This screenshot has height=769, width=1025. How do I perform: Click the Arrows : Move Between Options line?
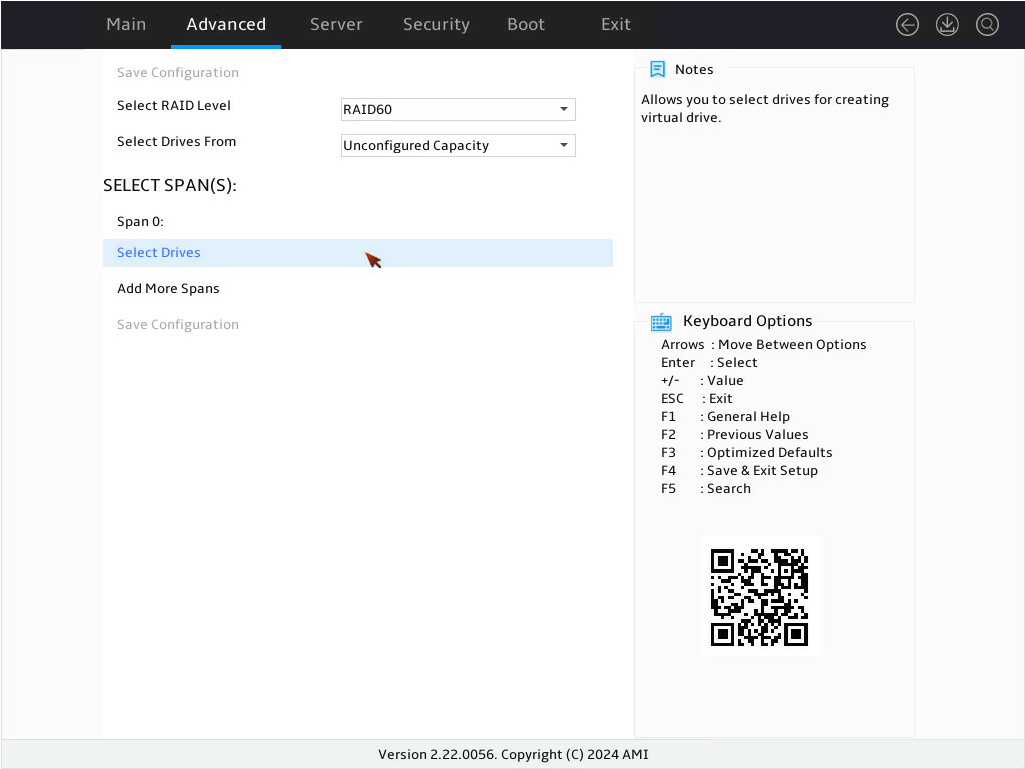tap(764, 345)
